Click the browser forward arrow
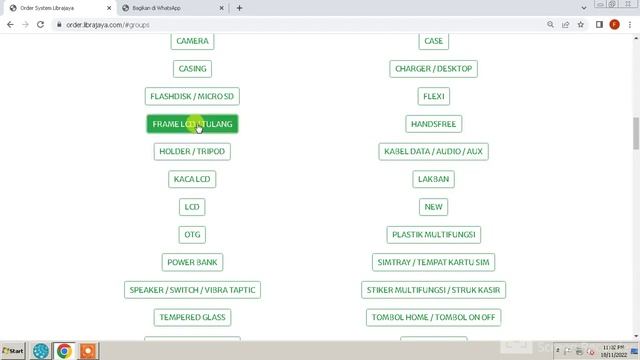640x360 pixels. (x=25, y=25)
